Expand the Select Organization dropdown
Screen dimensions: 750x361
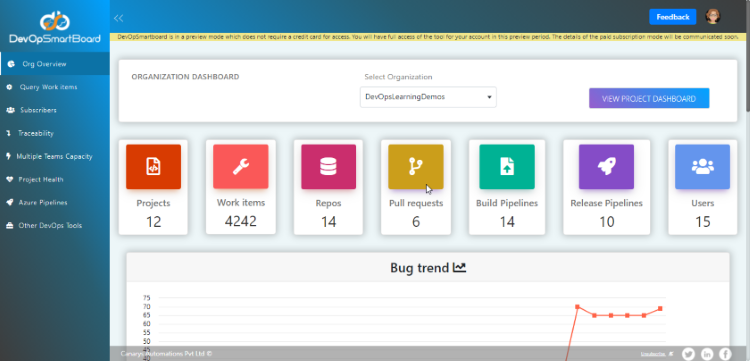428,97
